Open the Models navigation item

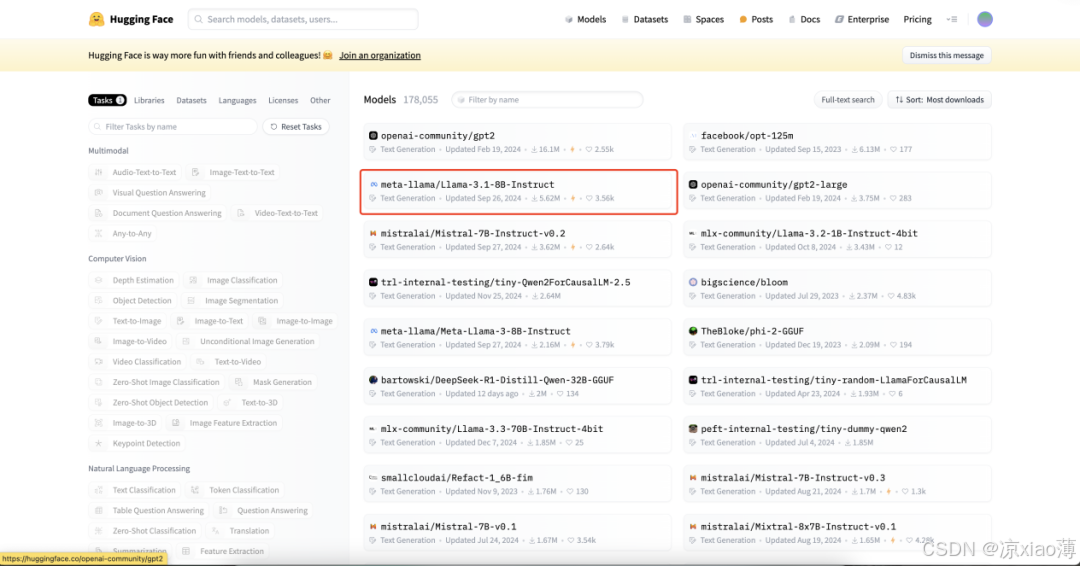click(x=585, y=19)
